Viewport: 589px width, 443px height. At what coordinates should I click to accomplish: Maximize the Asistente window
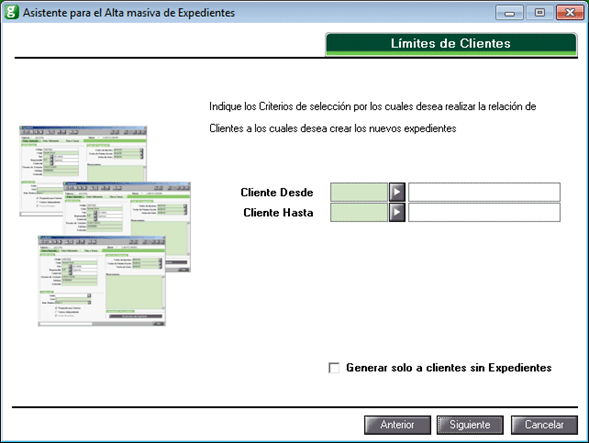pyautogui.click(x=539, y=13)
